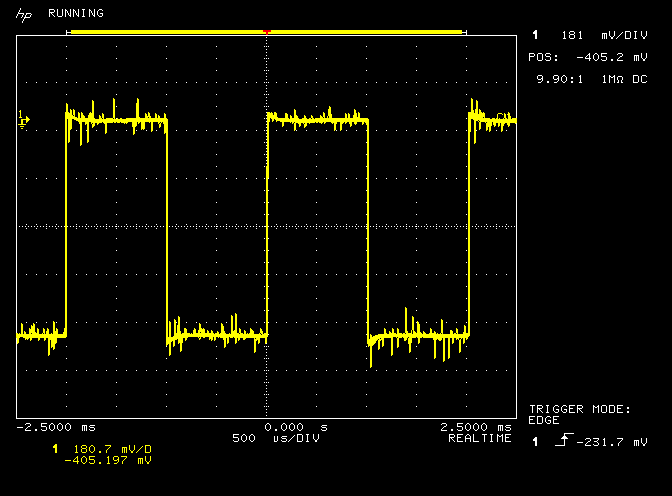Click the red trigger position marker
The height and width of the screenshot is (496, 672).
coord(266,32)
